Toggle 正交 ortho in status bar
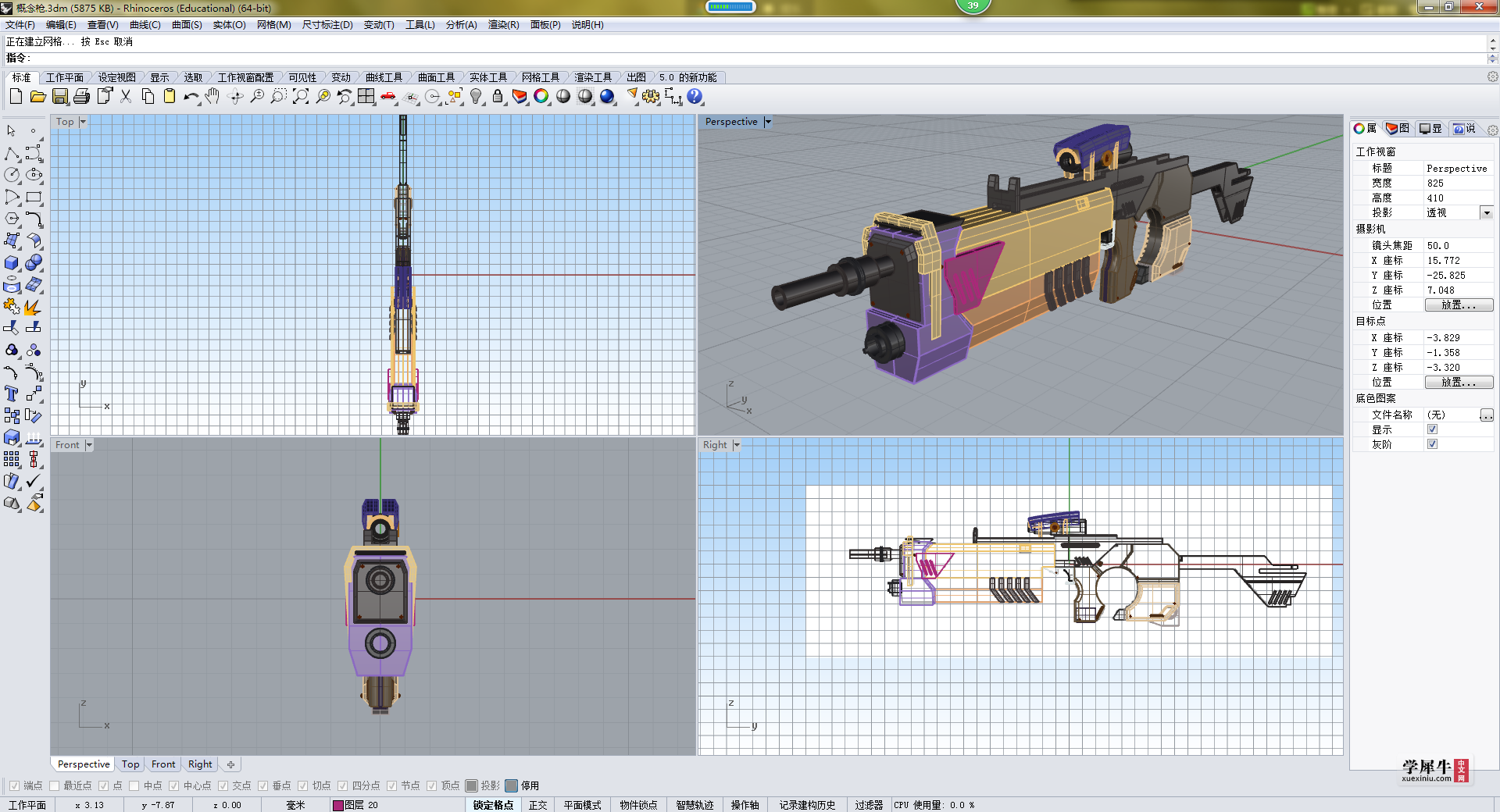Viewport: 1500px width, 812px height. pos(538,805)
